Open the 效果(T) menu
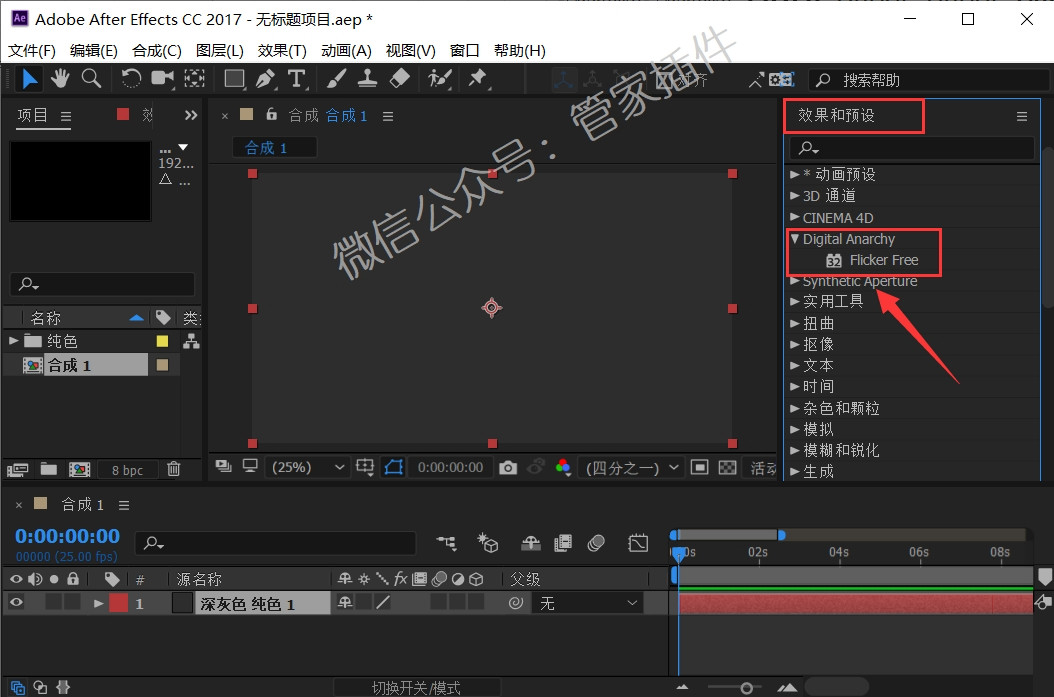The image size is (1054, 697). coord(282,50)
